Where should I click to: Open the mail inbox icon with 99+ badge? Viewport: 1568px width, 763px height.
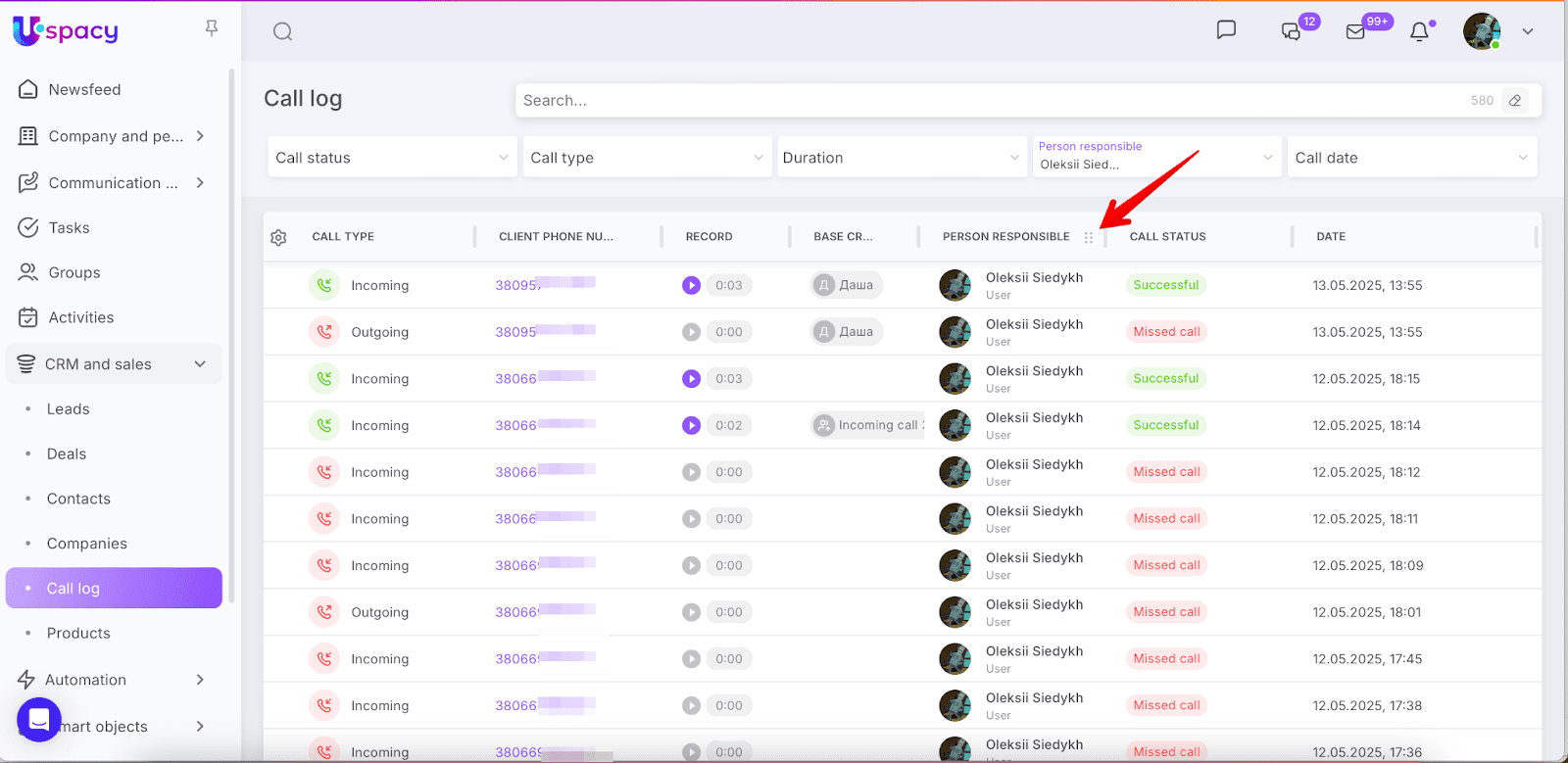tap(1356, 32)
